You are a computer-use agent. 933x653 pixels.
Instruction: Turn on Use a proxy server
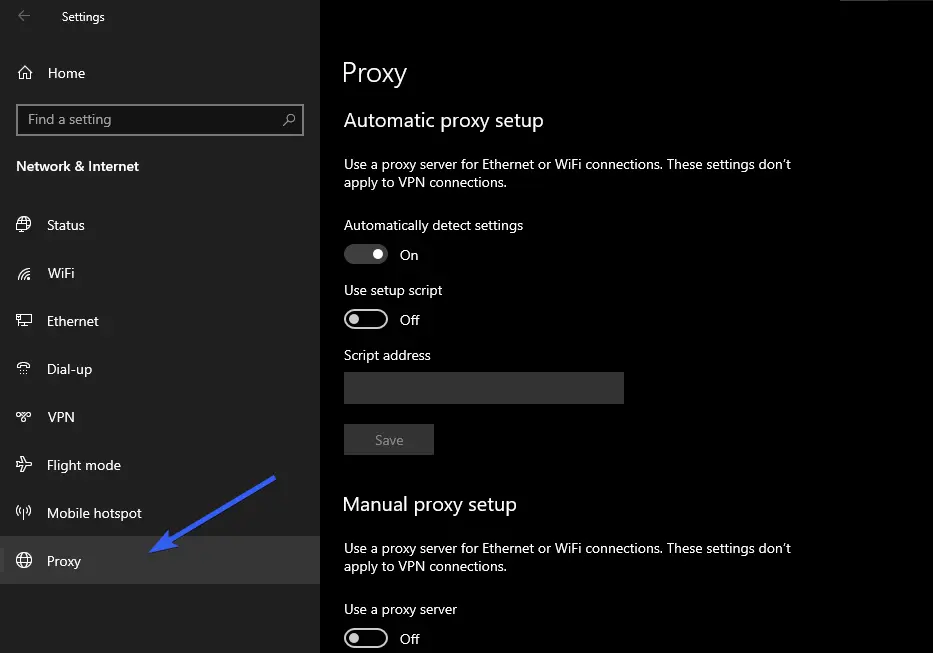[365, 638]
